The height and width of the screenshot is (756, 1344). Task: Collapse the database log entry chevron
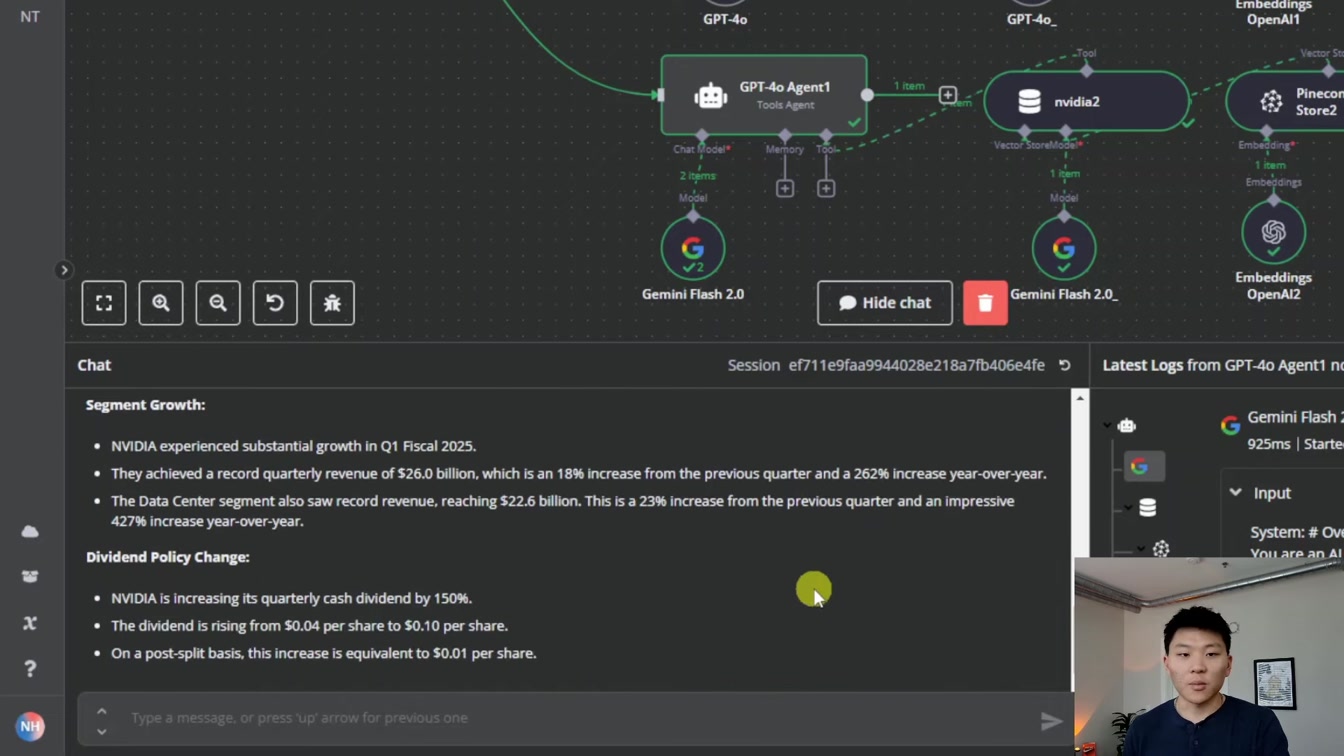coord(1128,508)
